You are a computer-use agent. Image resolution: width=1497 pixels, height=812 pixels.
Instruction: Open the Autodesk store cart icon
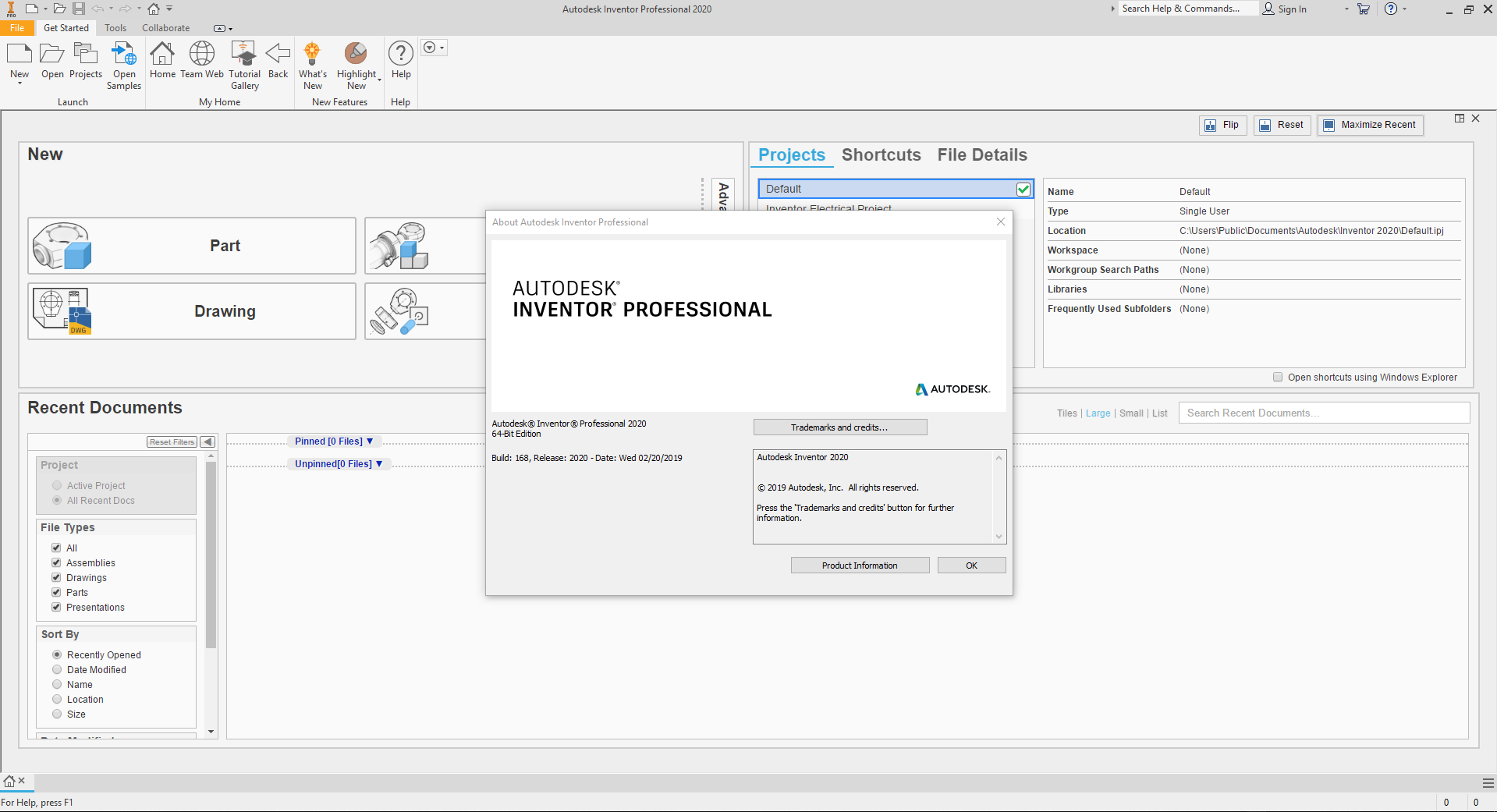coord(1364,9)
